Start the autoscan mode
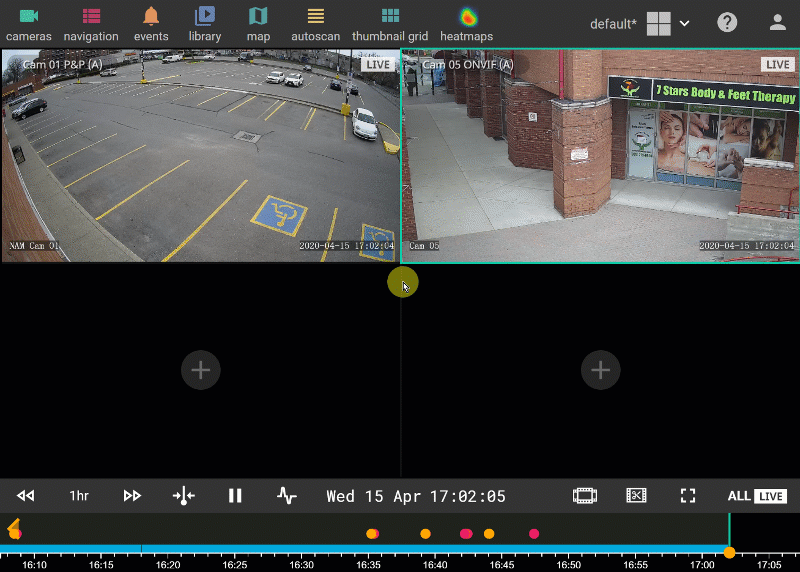This screenshot has width=800, height=572. pyautogui.click(x=315, y=24)
